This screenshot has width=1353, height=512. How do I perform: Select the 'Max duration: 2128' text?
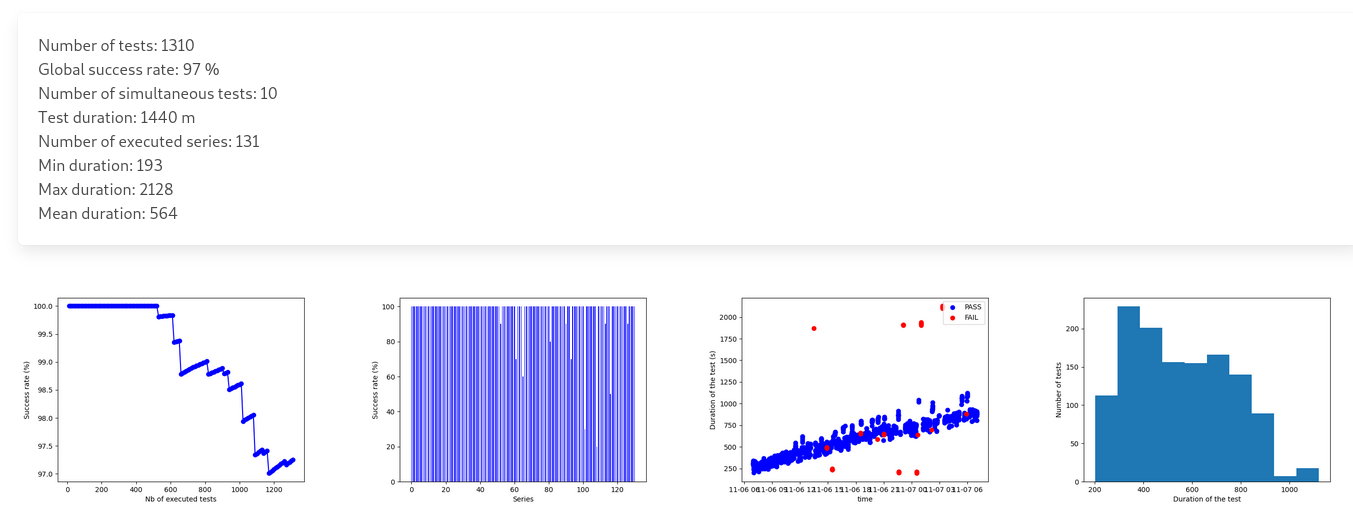107,189
